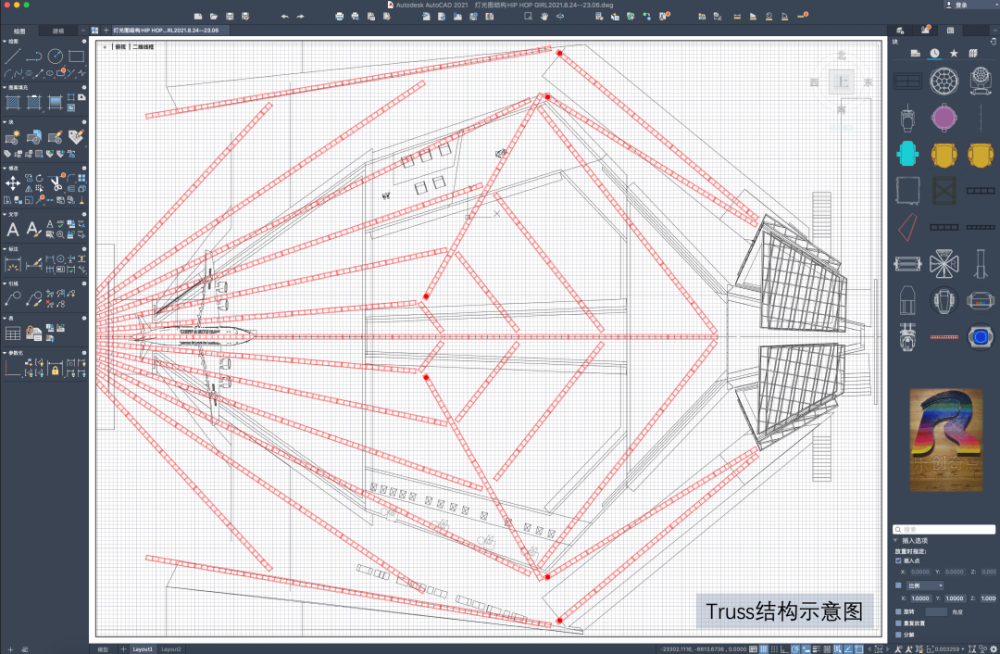Select the Move tool
The height and width of the screenshot is (654, 1000).
12,184
